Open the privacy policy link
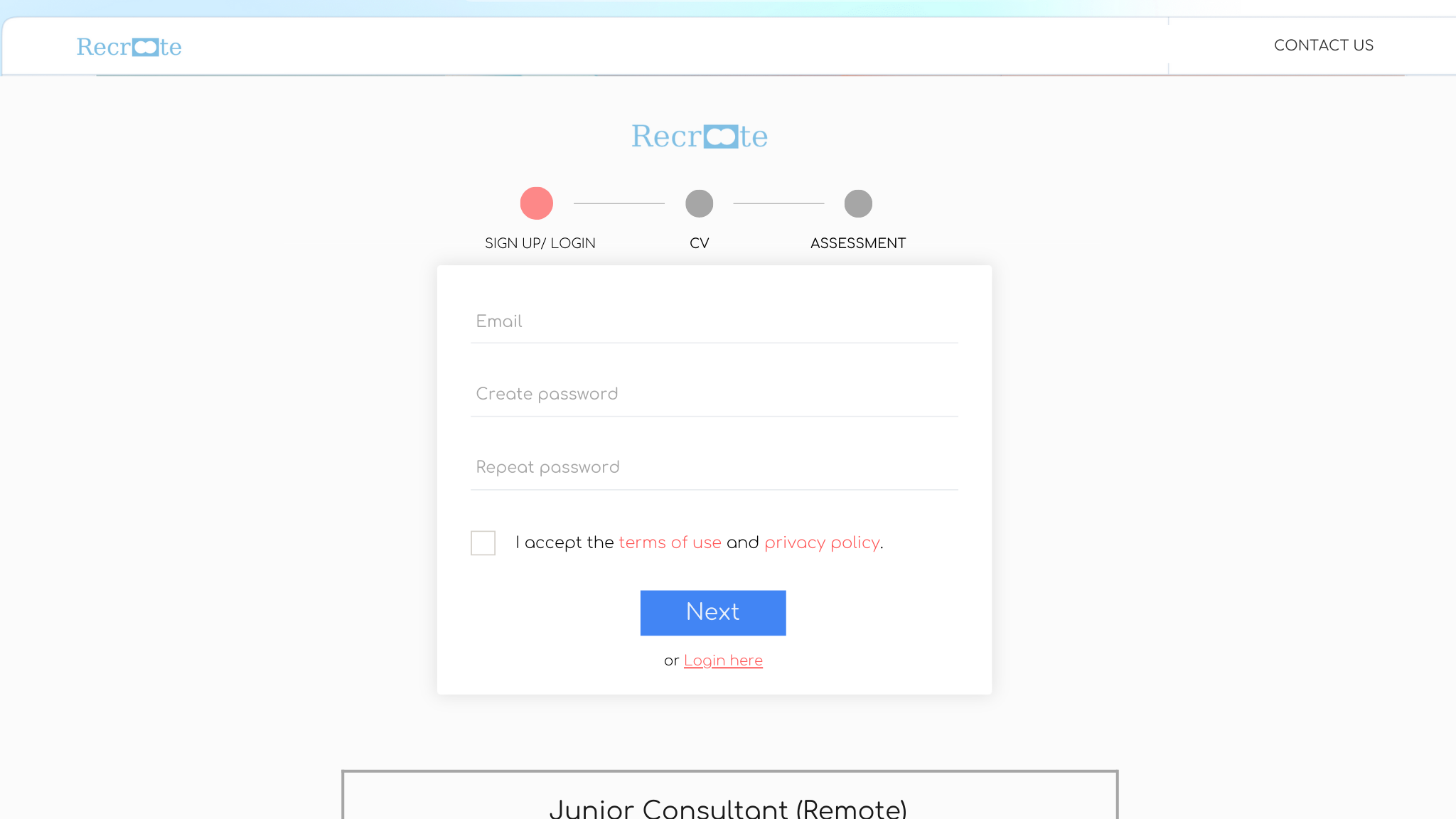This screenshot has height=819, width=1456. tap(823, 542)
